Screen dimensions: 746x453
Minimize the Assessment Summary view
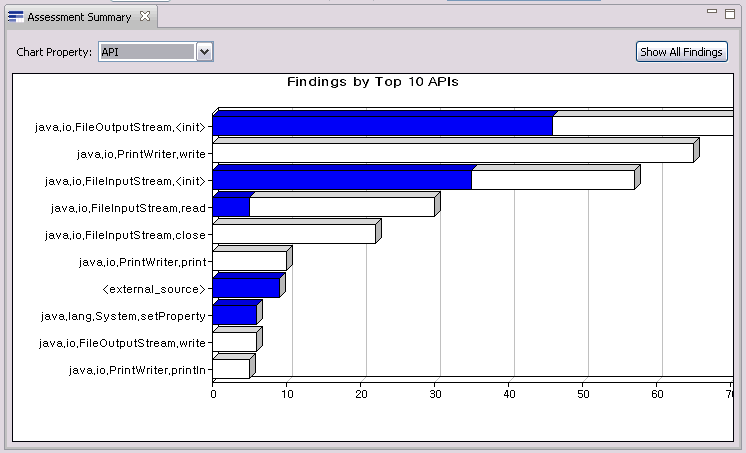coord(712,11)
